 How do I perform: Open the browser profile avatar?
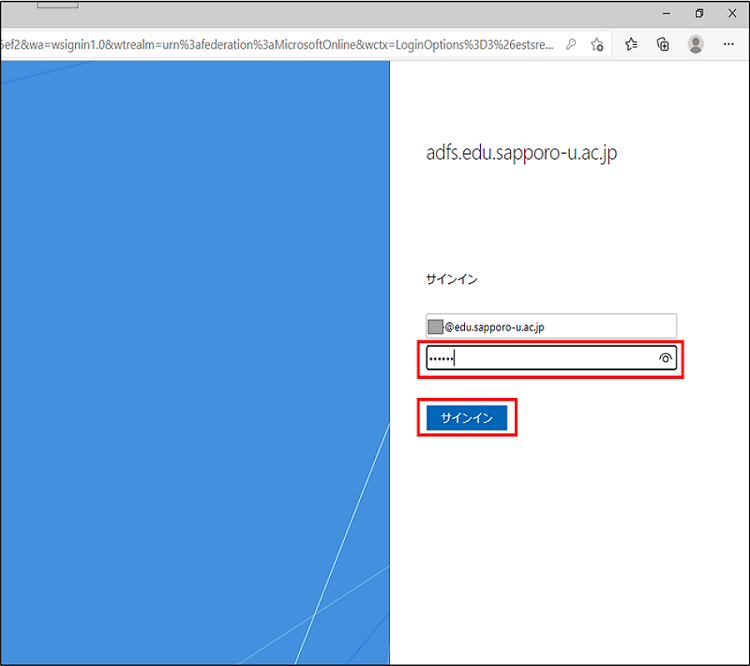tap(695, 44)
